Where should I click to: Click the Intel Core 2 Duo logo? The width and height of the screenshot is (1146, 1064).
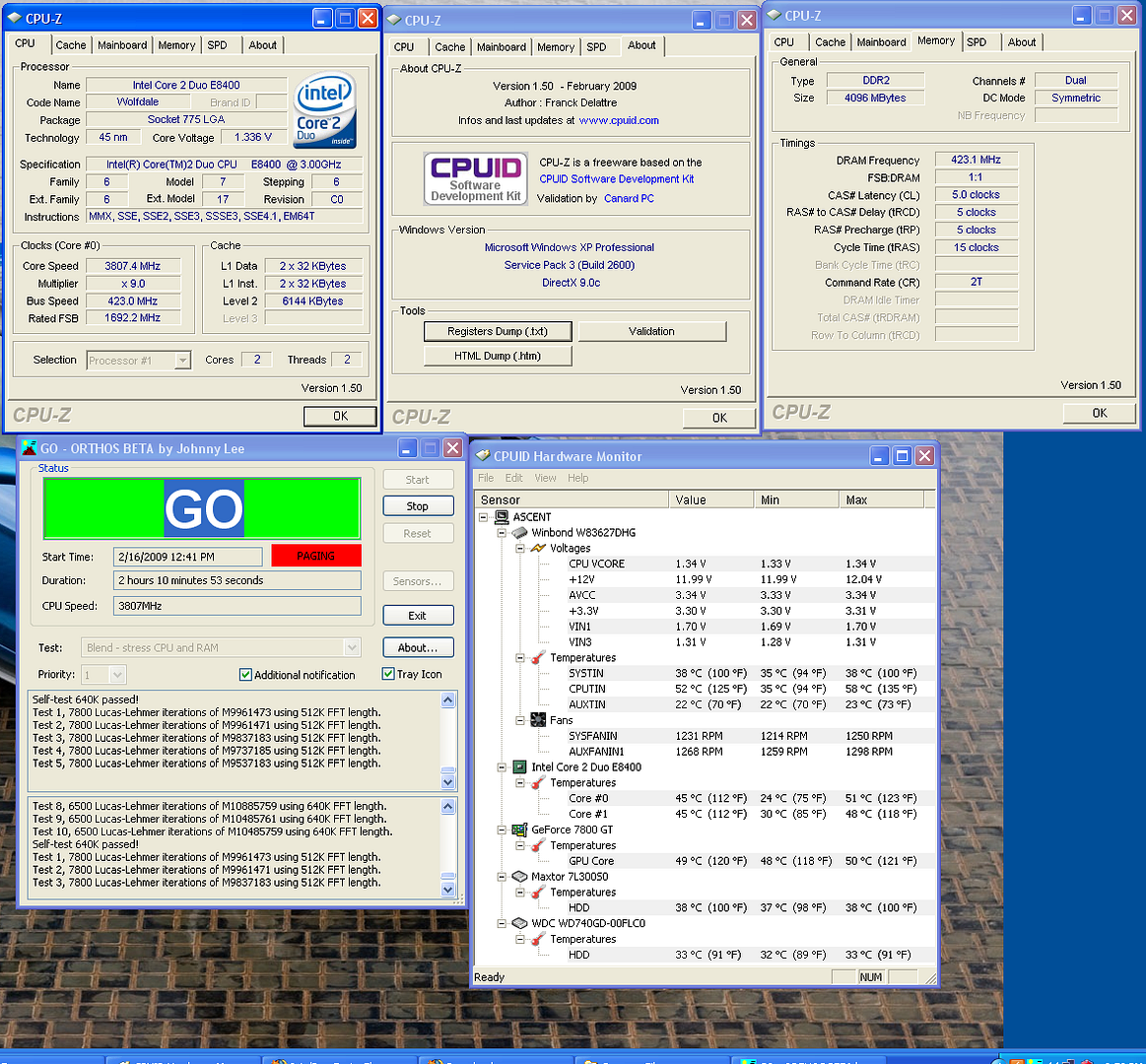pos(324,109)
